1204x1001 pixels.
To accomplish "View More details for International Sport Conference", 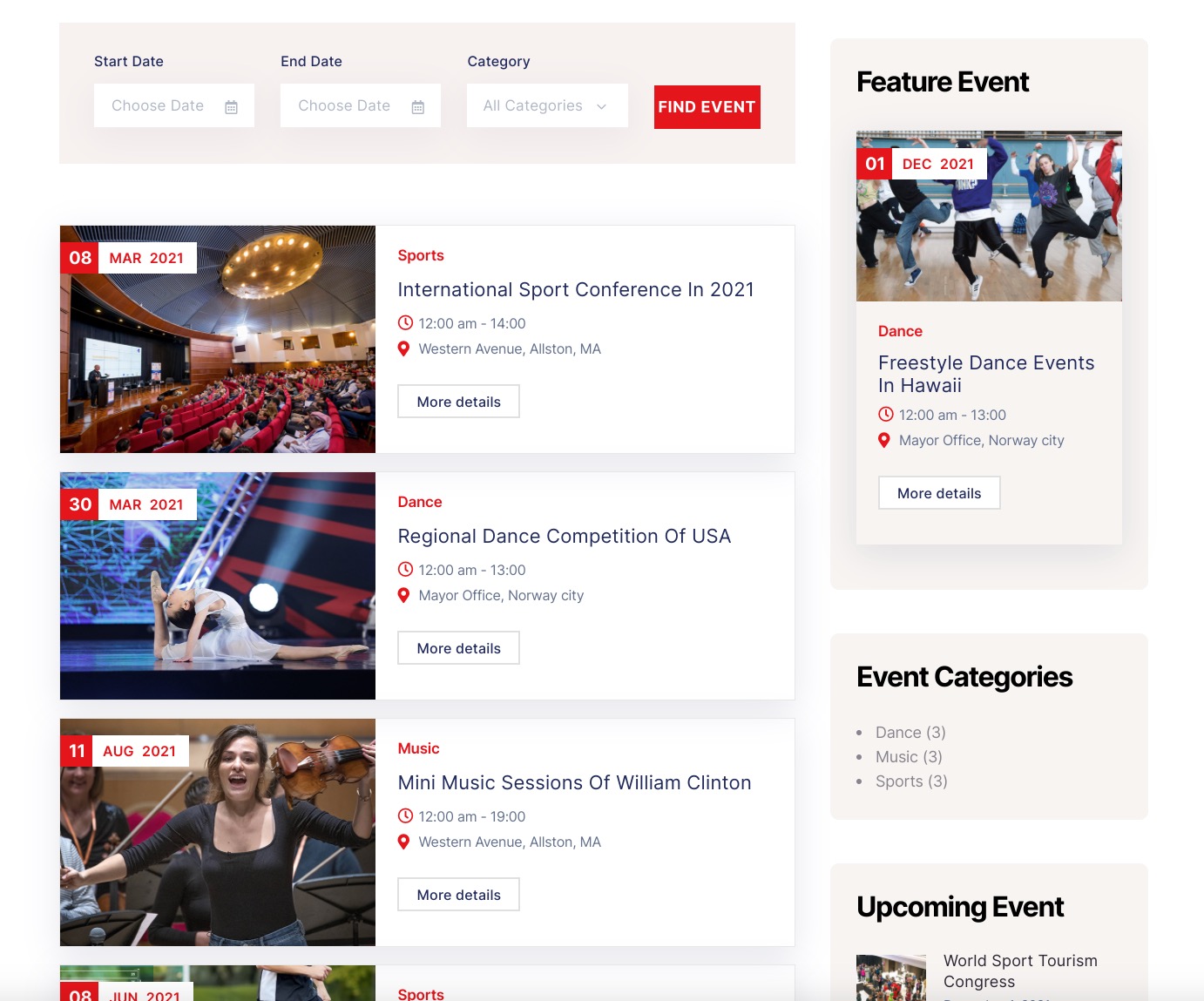I will click(x=459, y=402).
